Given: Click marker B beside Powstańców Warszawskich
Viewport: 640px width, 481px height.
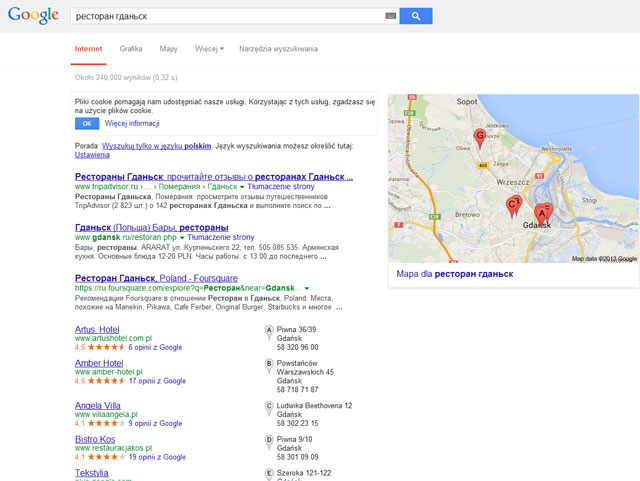Looking at the screenshot, I should 269,366.
